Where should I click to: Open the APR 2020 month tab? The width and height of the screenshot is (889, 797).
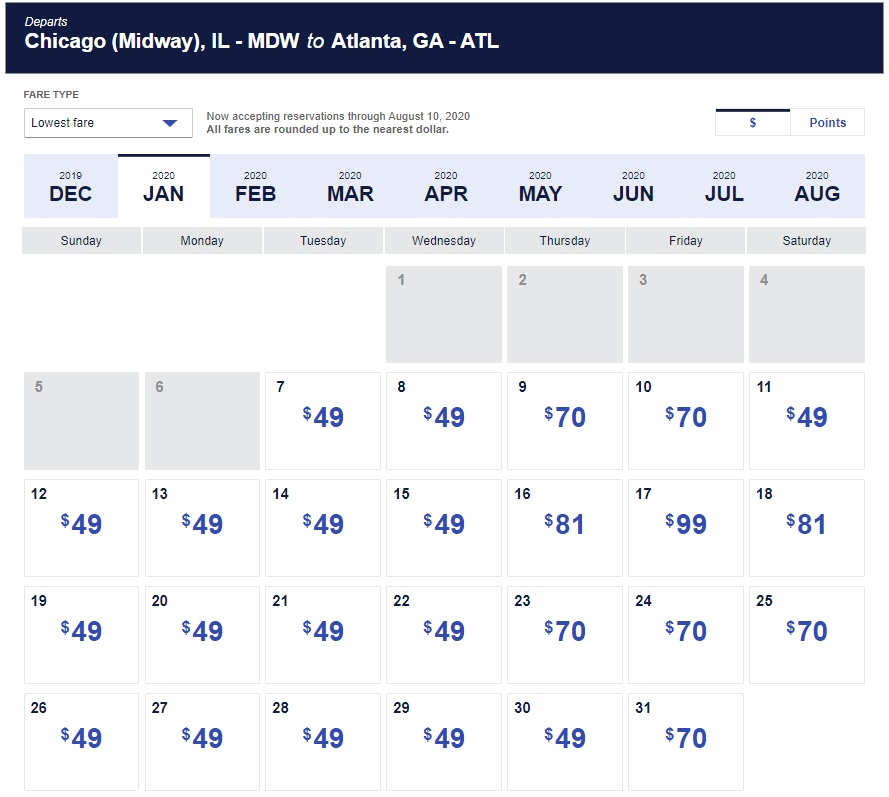click(445, 187)
